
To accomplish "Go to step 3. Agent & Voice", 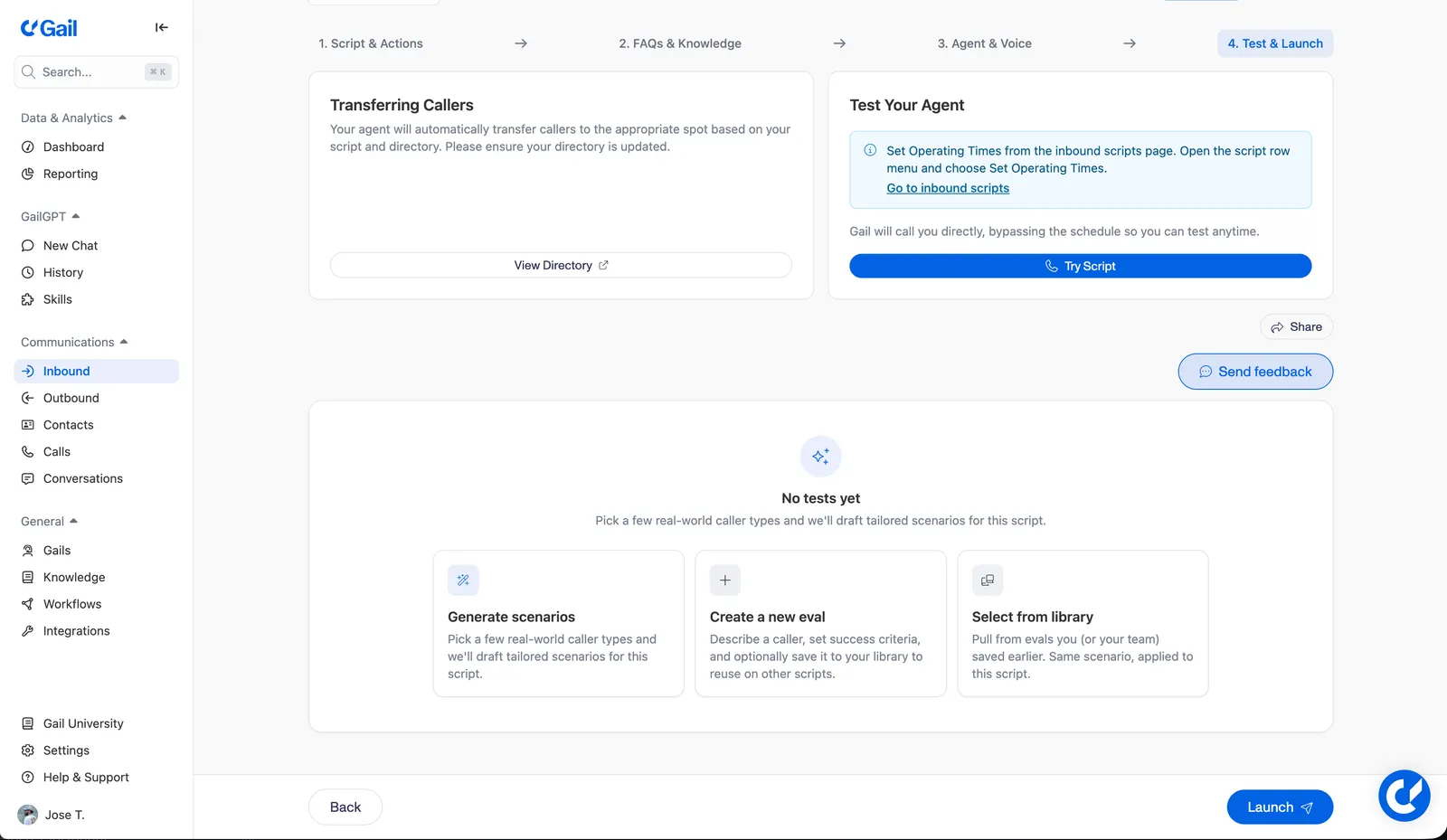I will 985,43.
